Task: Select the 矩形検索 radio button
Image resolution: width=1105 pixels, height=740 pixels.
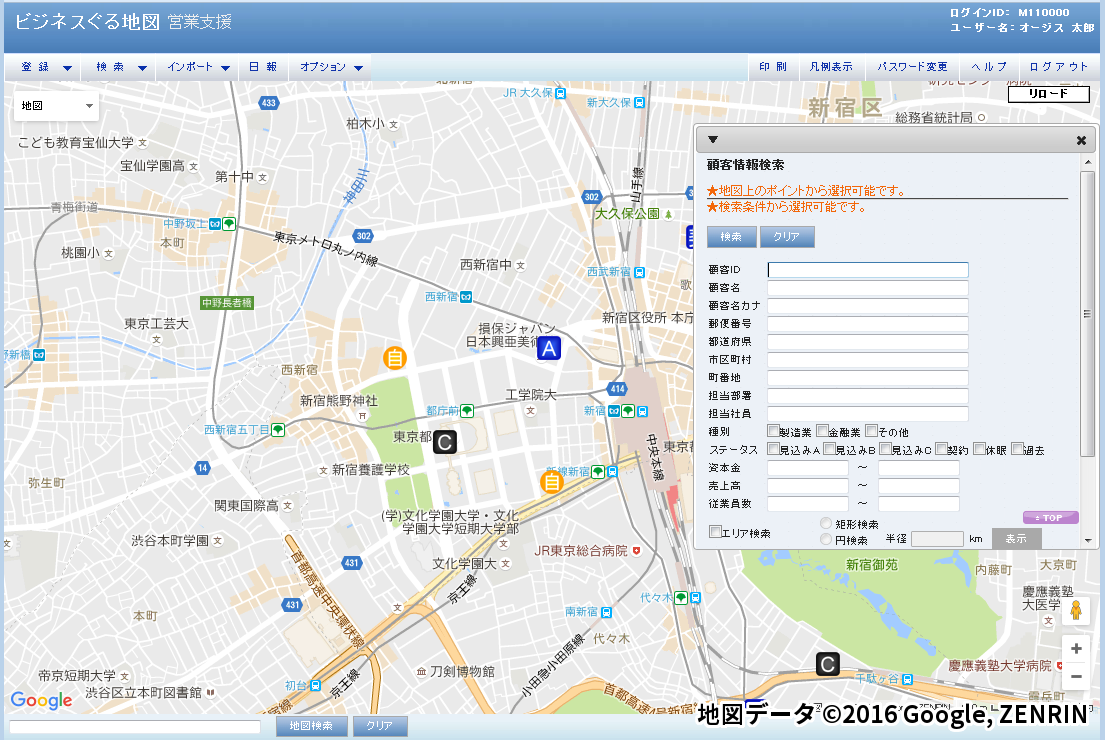Action: click(x=826, y=524)
